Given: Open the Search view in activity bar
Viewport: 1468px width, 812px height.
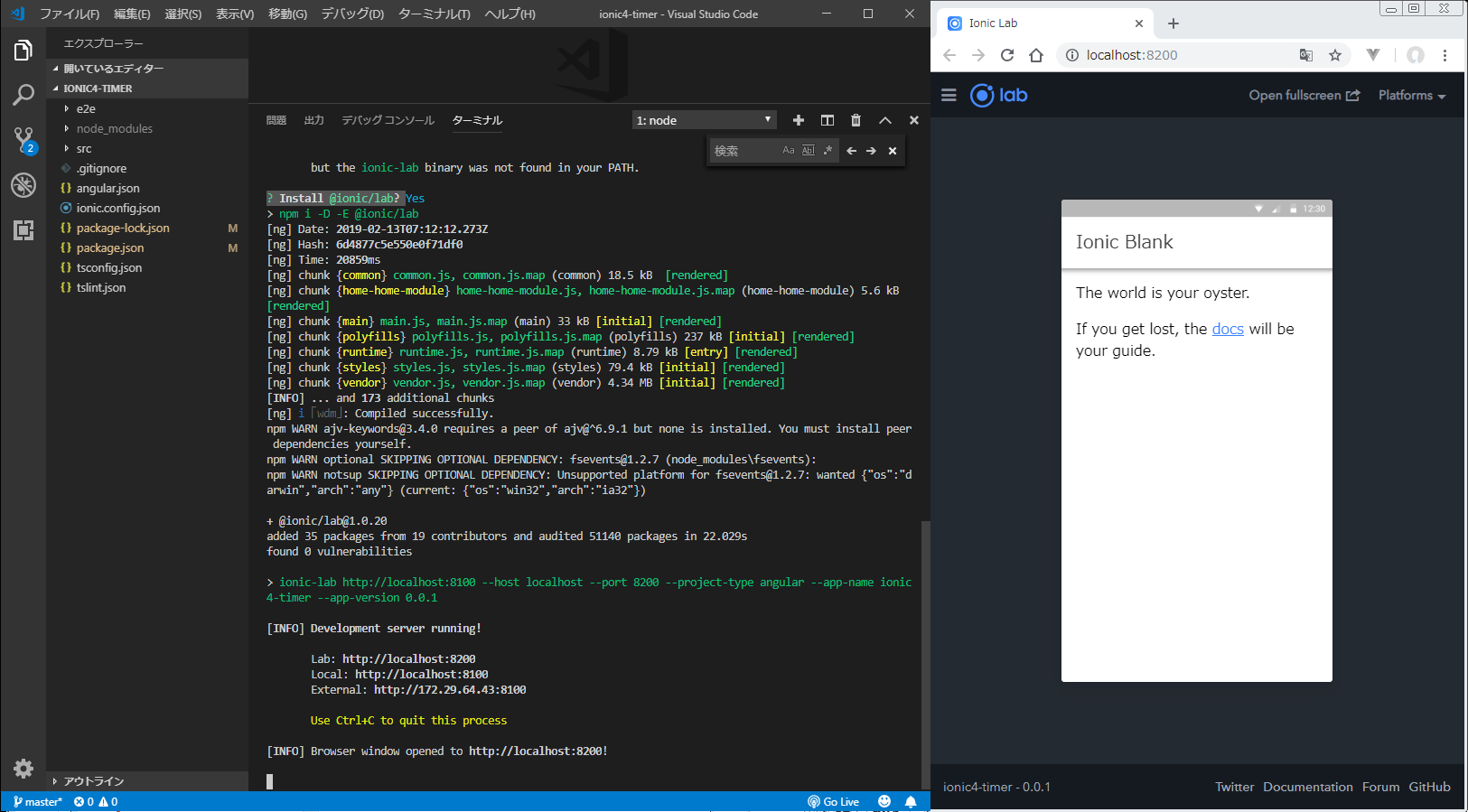Looking at the screenshot, I should tap(23, 95).
